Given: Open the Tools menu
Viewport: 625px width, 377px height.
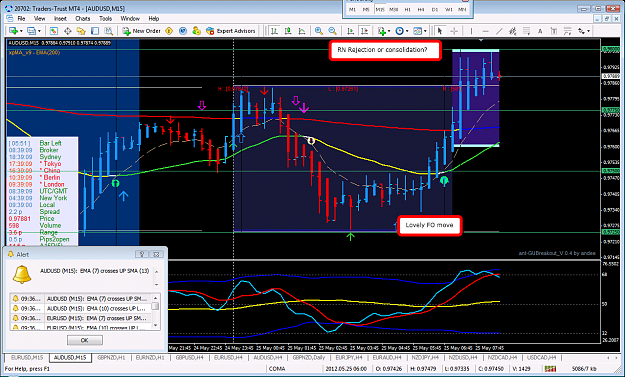Looking at the screenshot, I should 105,18.
